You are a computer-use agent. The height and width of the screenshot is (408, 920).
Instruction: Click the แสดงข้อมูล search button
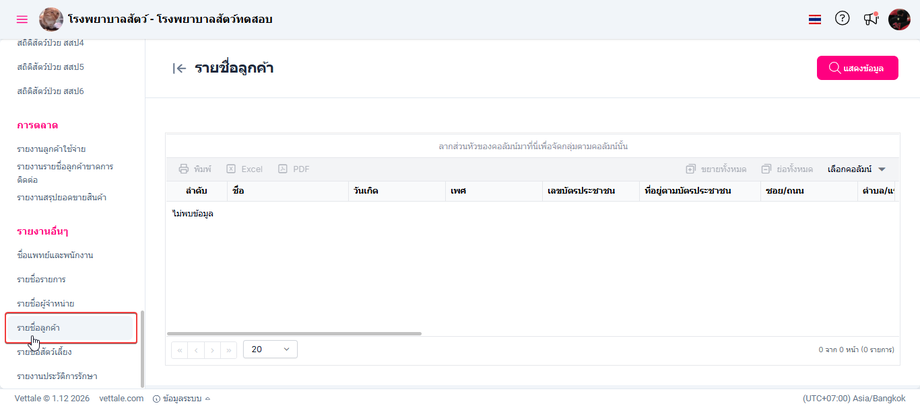(x=857, y=68)
